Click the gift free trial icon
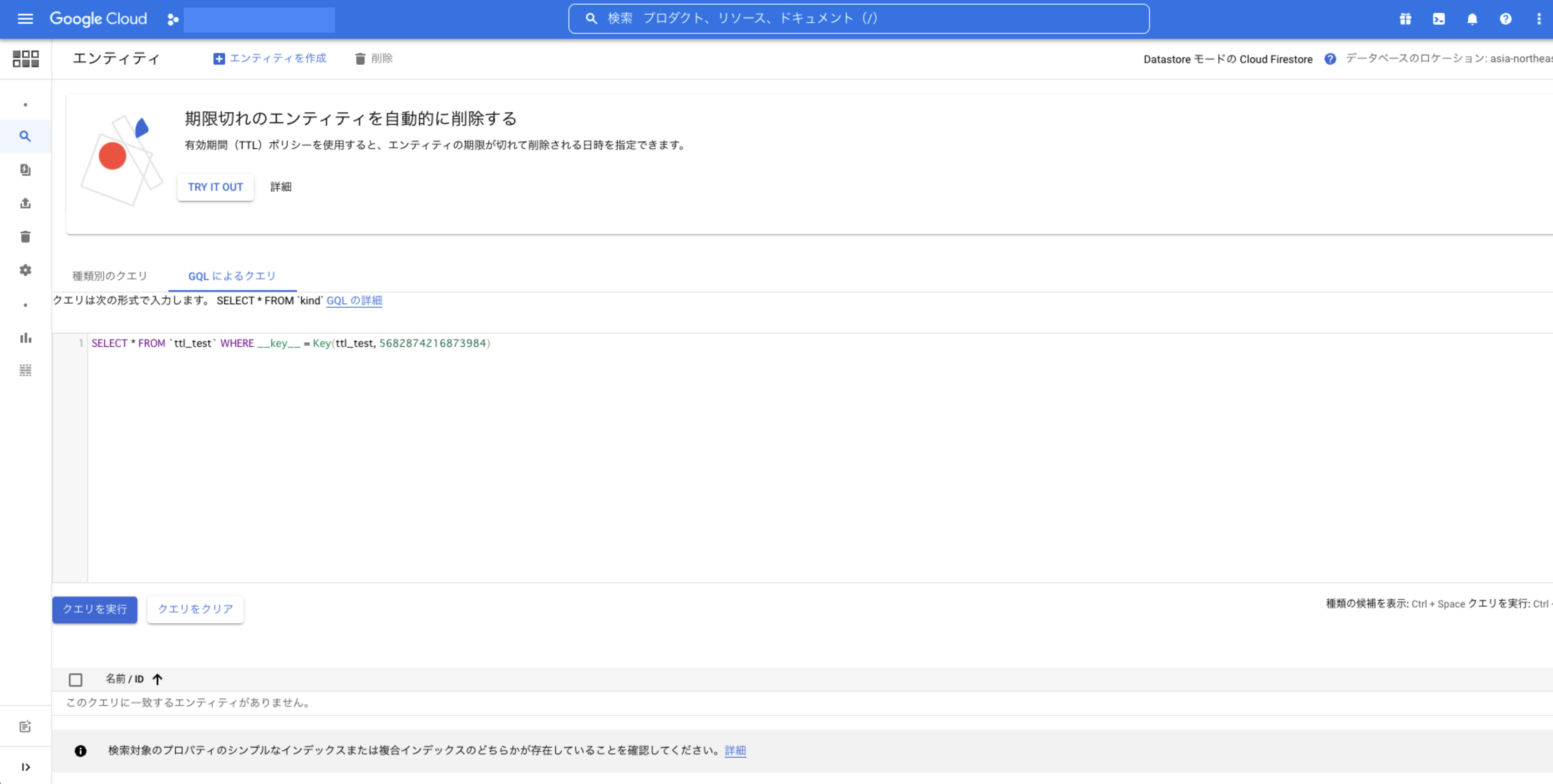Viewport: 1553px width, 784px height. tap(1405, 19)
